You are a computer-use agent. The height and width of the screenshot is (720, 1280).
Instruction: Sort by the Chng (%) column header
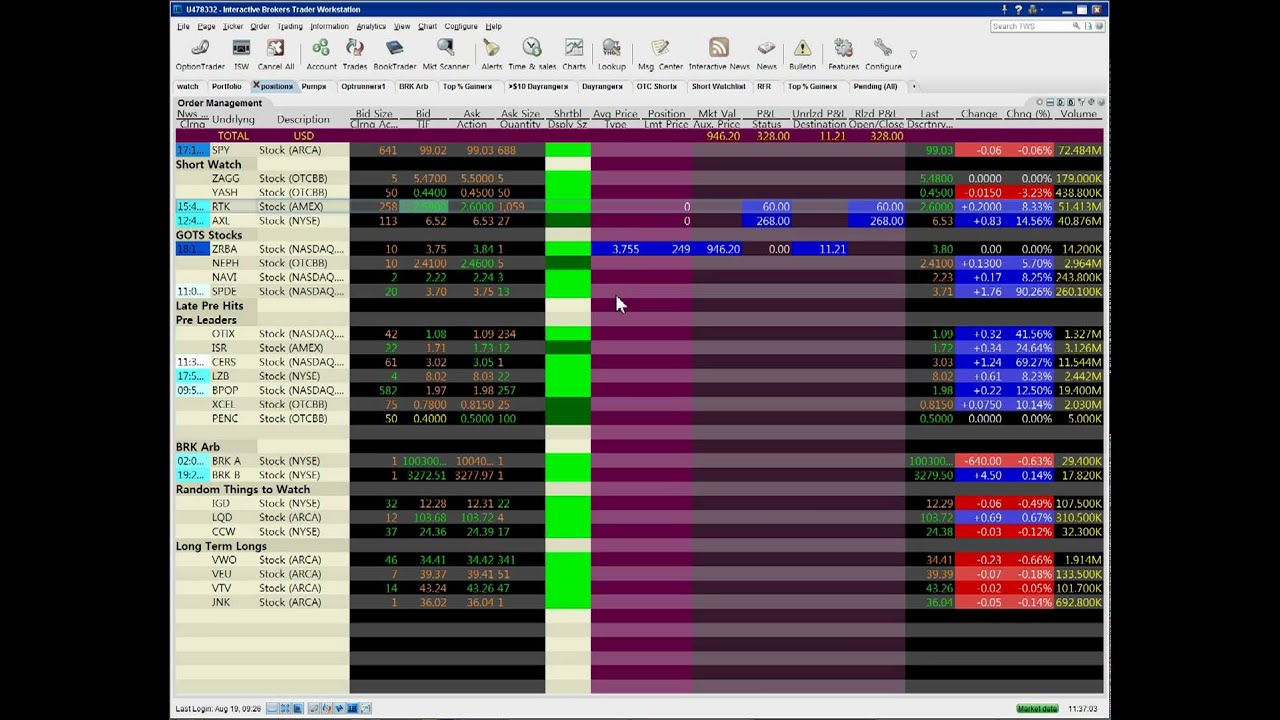coord(1028,114)
